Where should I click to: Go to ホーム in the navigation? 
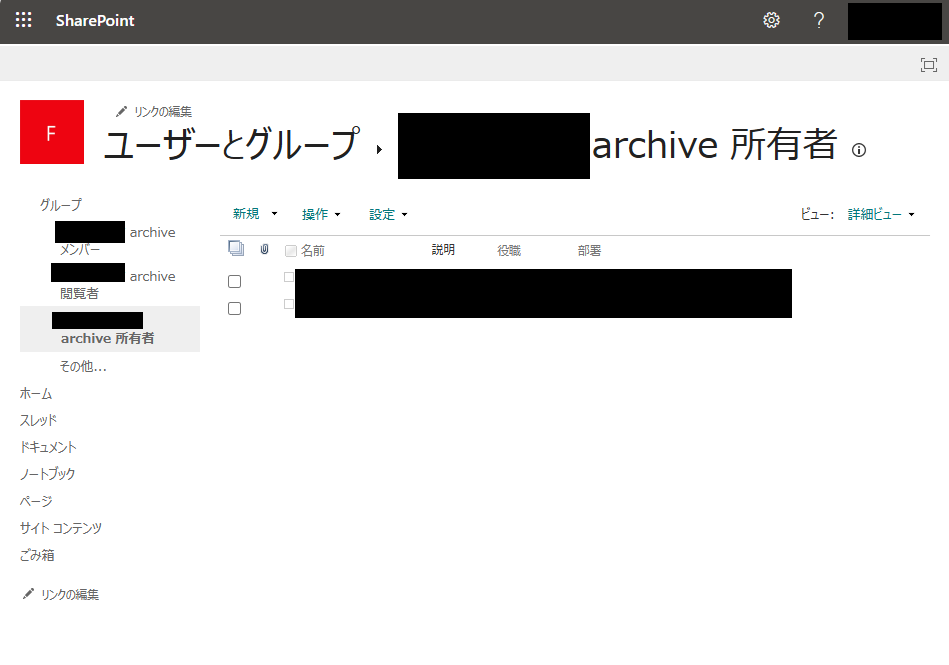(36, 393)
